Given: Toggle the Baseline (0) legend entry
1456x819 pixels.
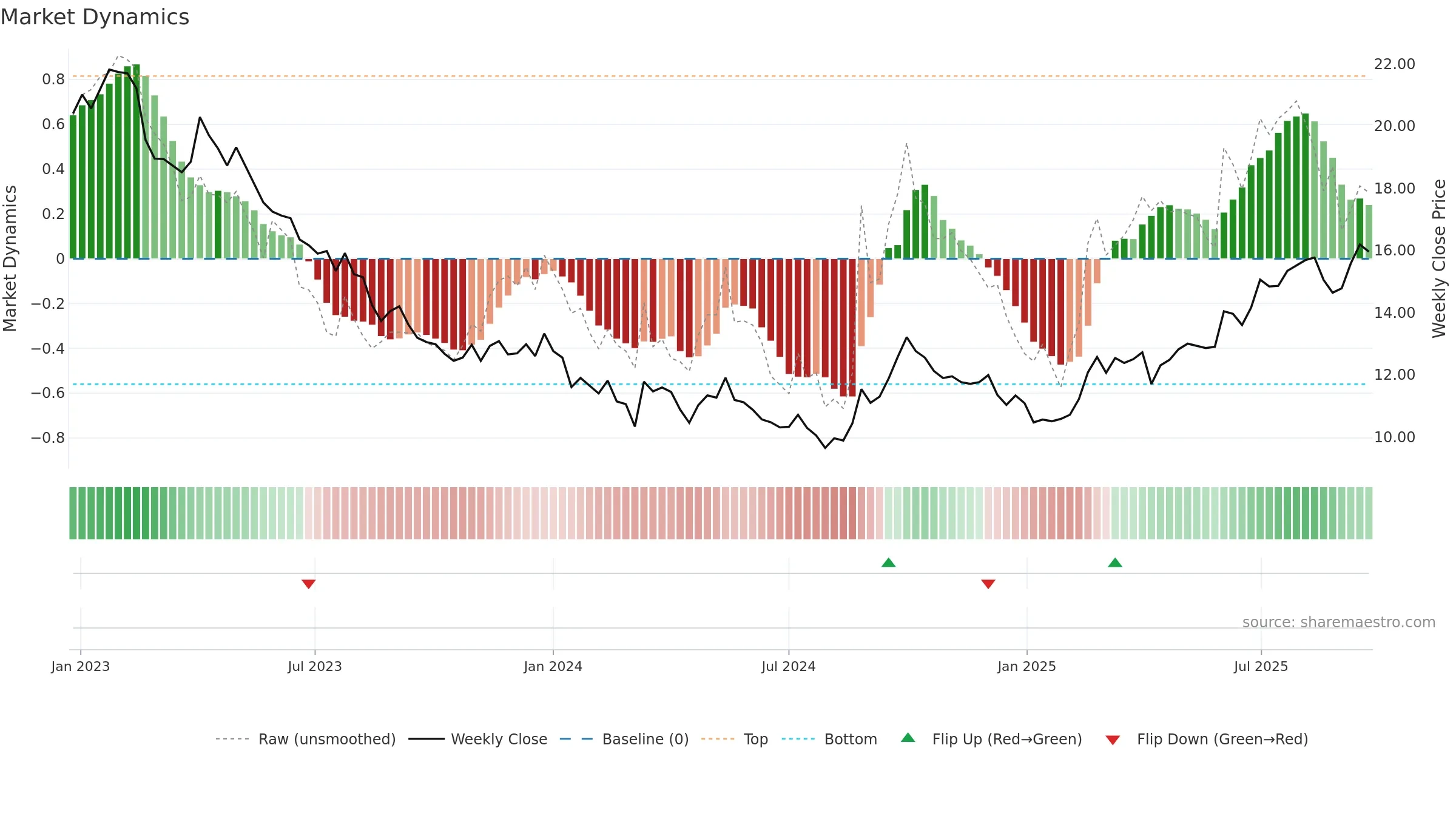Looking at the screenshot, I should tap(624, 739).
